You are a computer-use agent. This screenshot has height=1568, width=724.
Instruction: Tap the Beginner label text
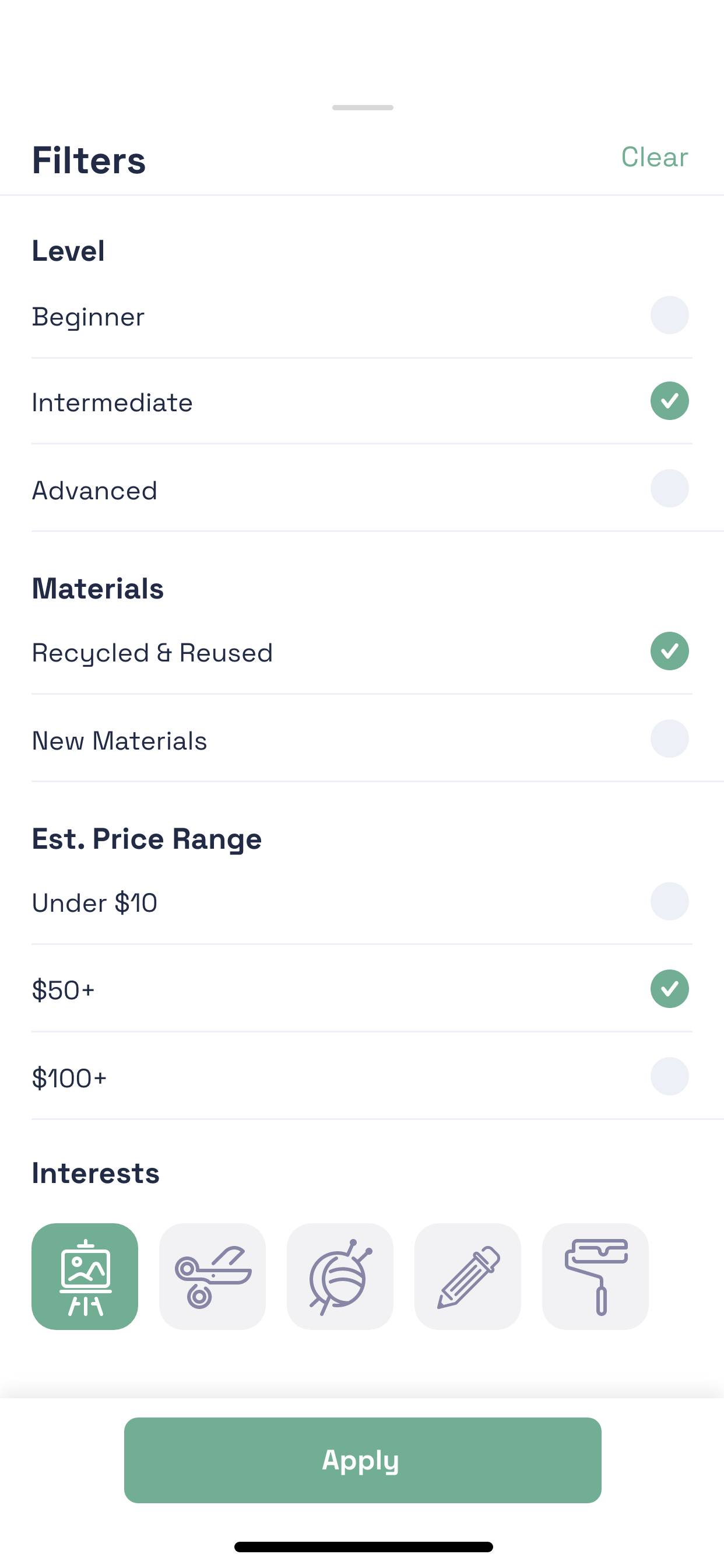coord(88,317)
